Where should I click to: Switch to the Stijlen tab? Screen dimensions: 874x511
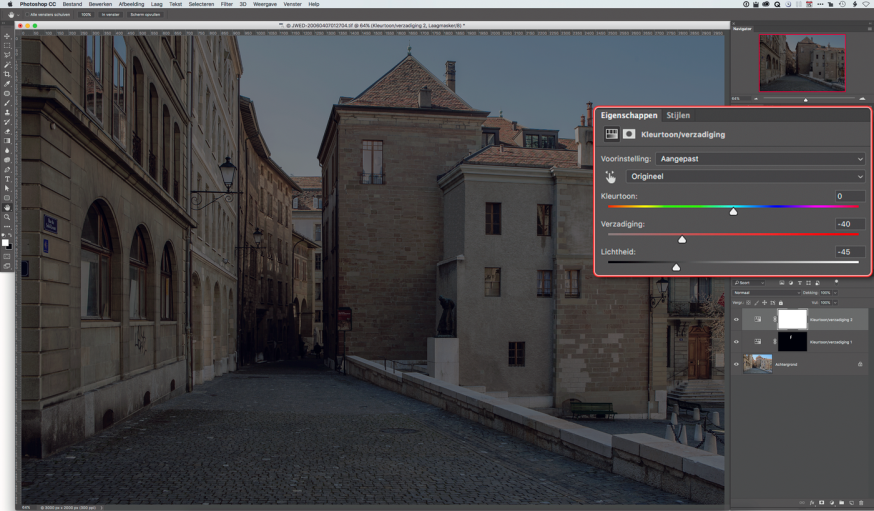678,115
